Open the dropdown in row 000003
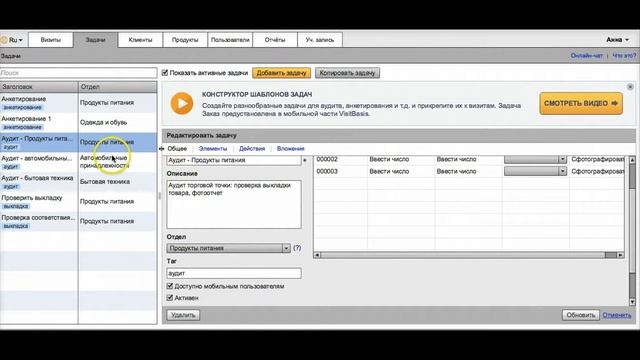This screenshot has width=640, height=360. [535, 171]
